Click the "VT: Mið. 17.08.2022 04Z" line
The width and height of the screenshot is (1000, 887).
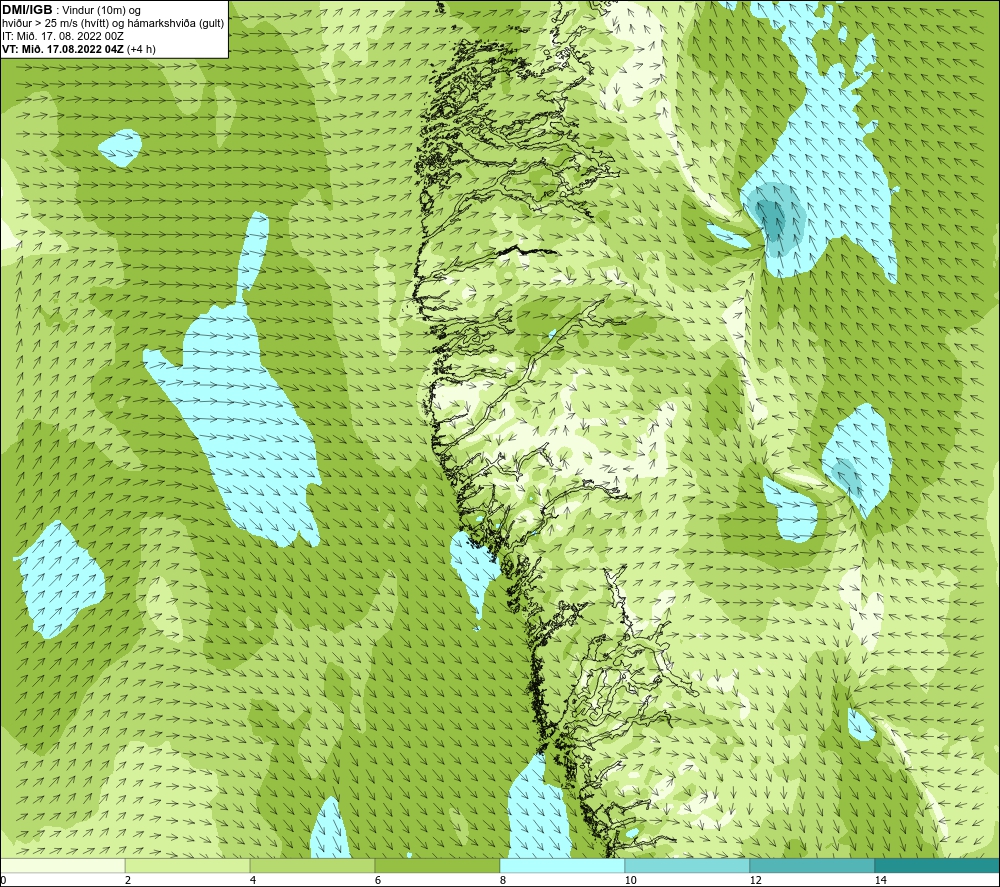[63, 49]
